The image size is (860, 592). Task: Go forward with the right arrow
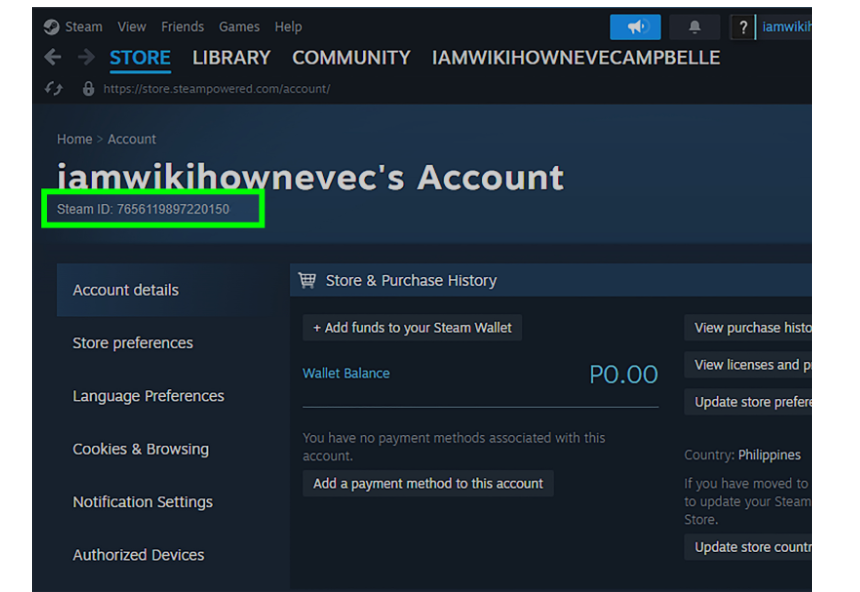pos(86,58)
